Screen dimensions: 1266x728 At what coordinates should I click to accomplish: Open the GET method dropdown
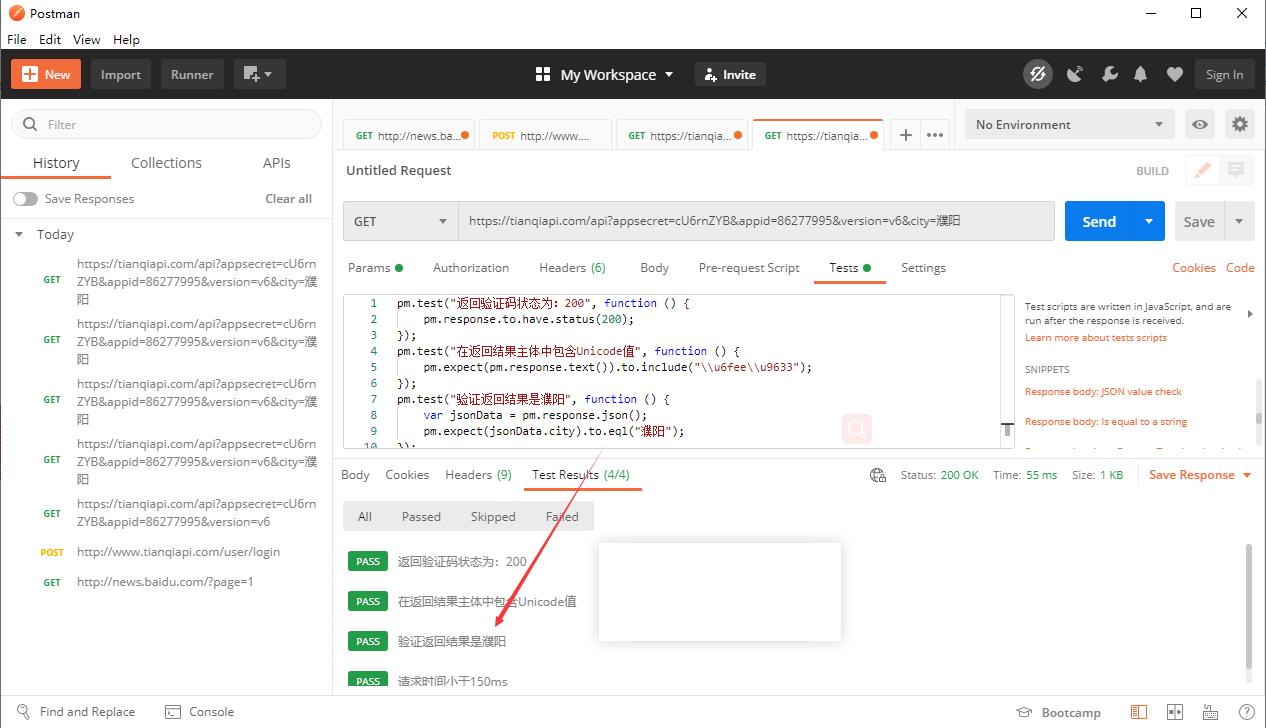pos(401,221)
